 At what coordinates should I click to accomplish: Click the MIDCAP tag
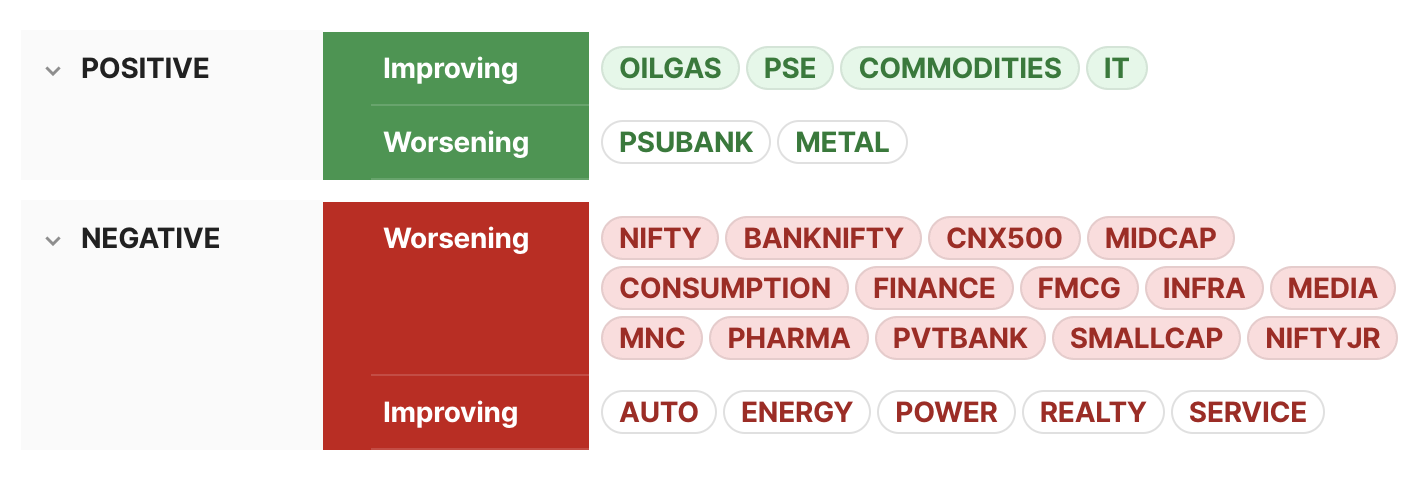[1160, 238]
